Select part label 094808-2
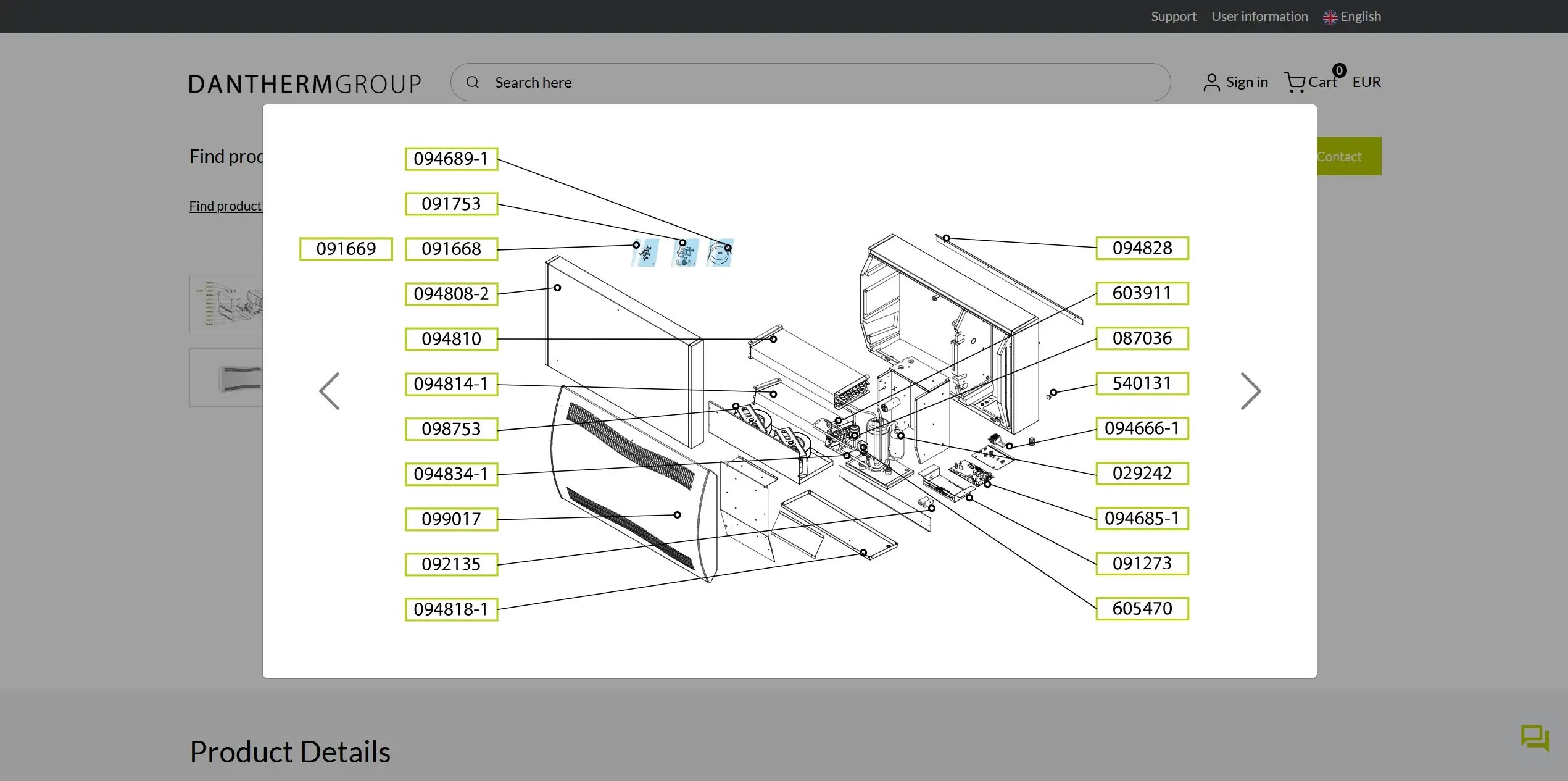 451,294
